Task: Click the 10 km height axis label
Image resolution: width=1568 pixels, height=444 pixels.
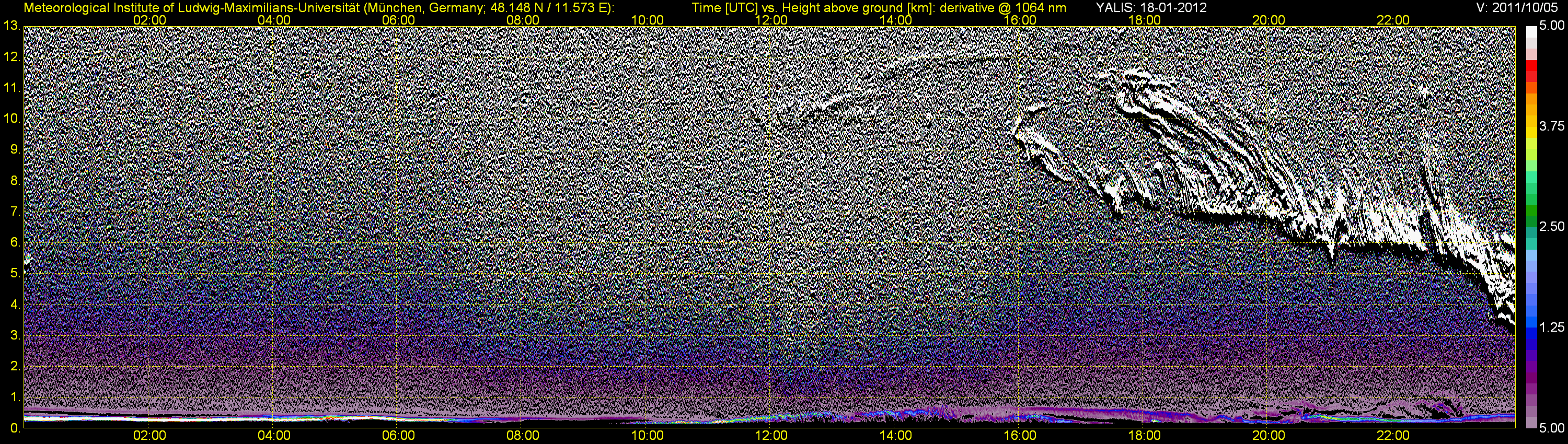Action: point(11,119)
